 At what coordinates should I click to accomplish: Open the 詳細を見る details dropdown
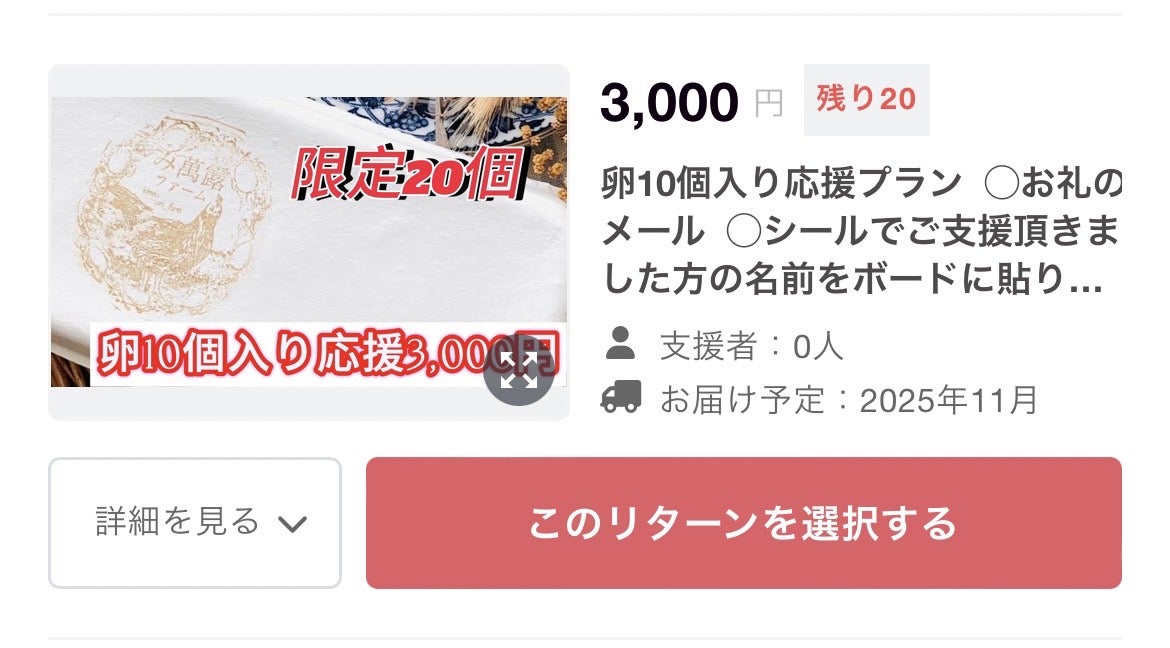pos(195,523)
